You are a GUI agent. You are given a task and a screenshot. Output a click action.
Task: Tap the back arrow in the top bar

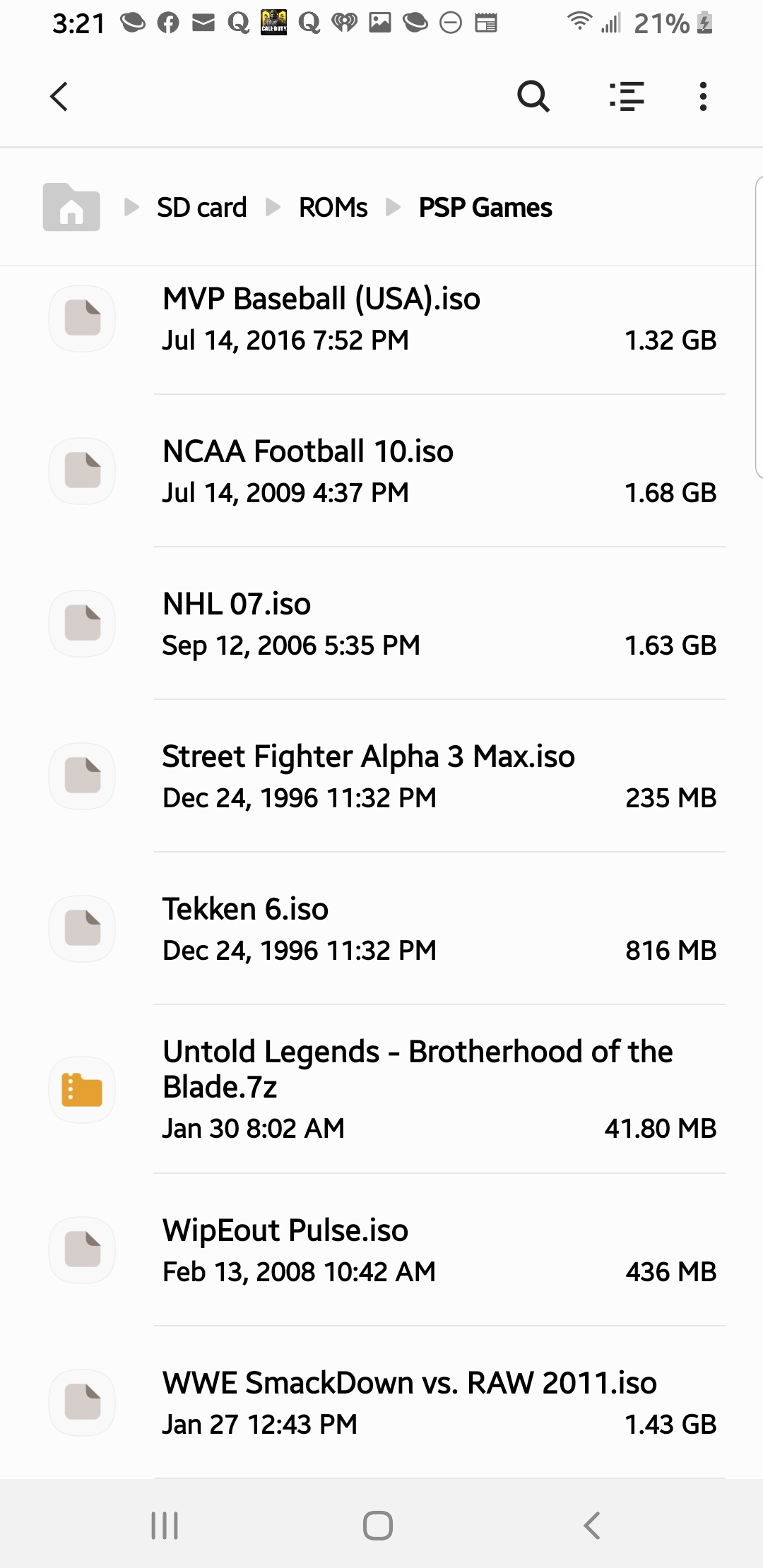pos(59,97)
